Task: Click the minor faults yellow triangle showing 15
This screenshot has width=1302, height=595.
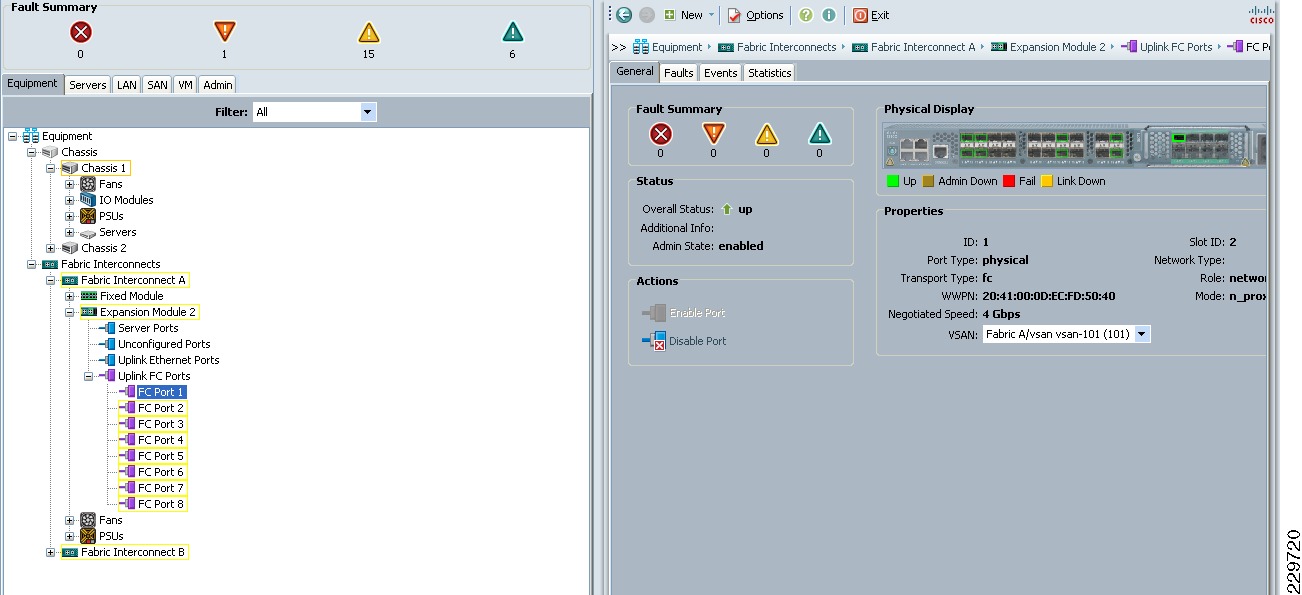Action: point(369,32)
